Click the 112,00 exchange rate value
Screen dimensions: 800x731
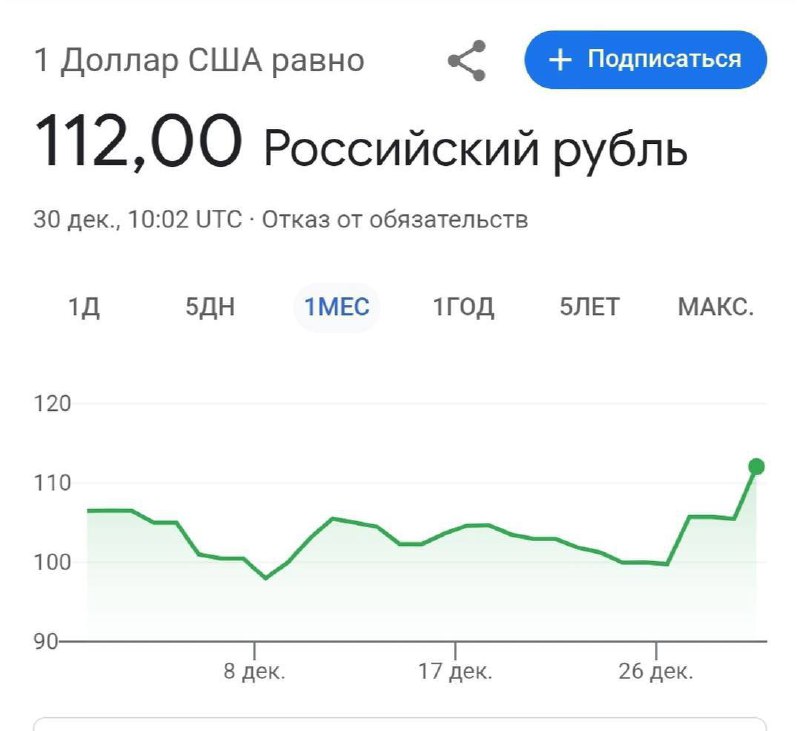tap(138, 141)
